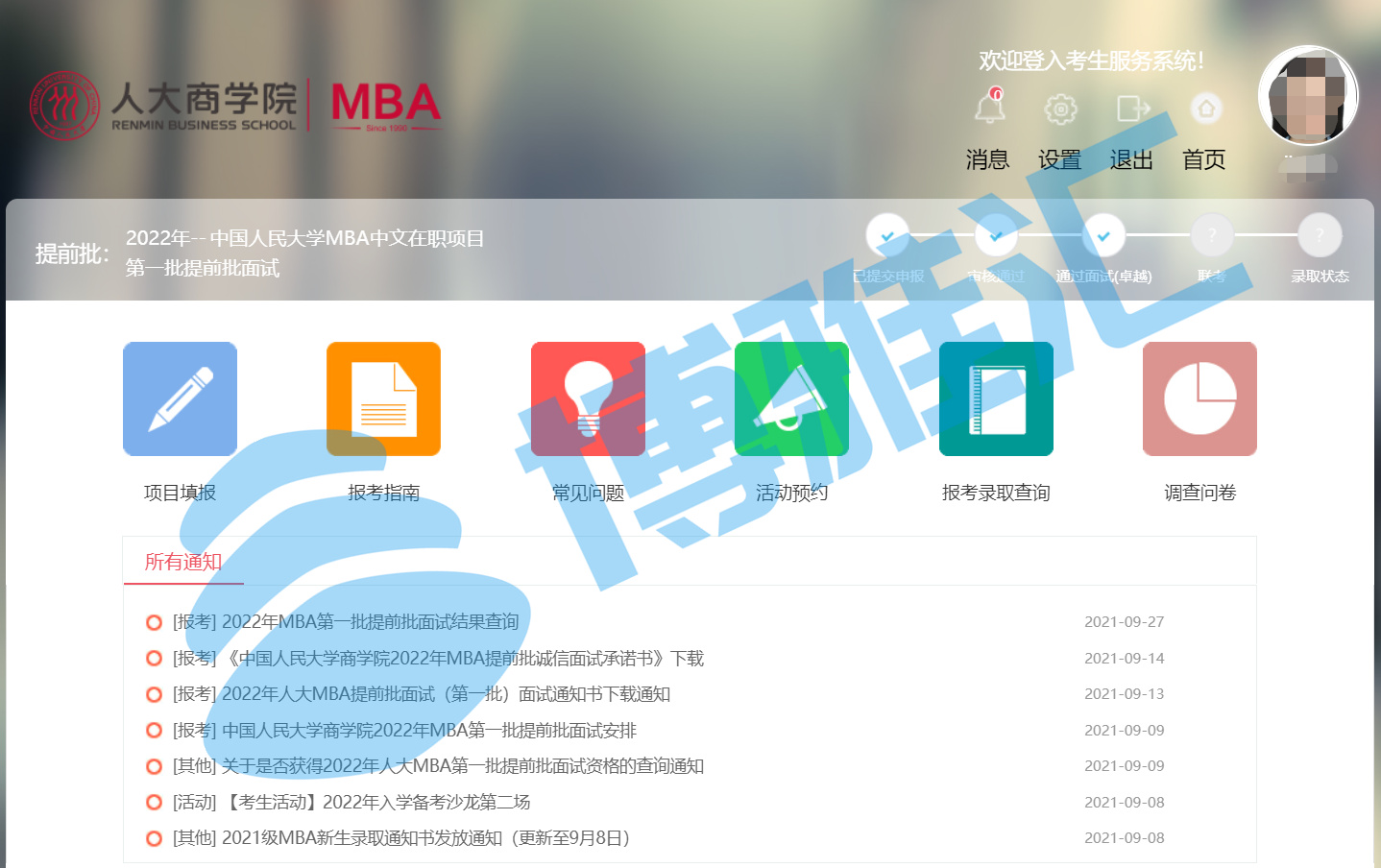Viewport: 1381px width, 868px height.
Task: Click the 2022年中国人民大学MBA中文在职项目 title text
Action: pos(304,238)
